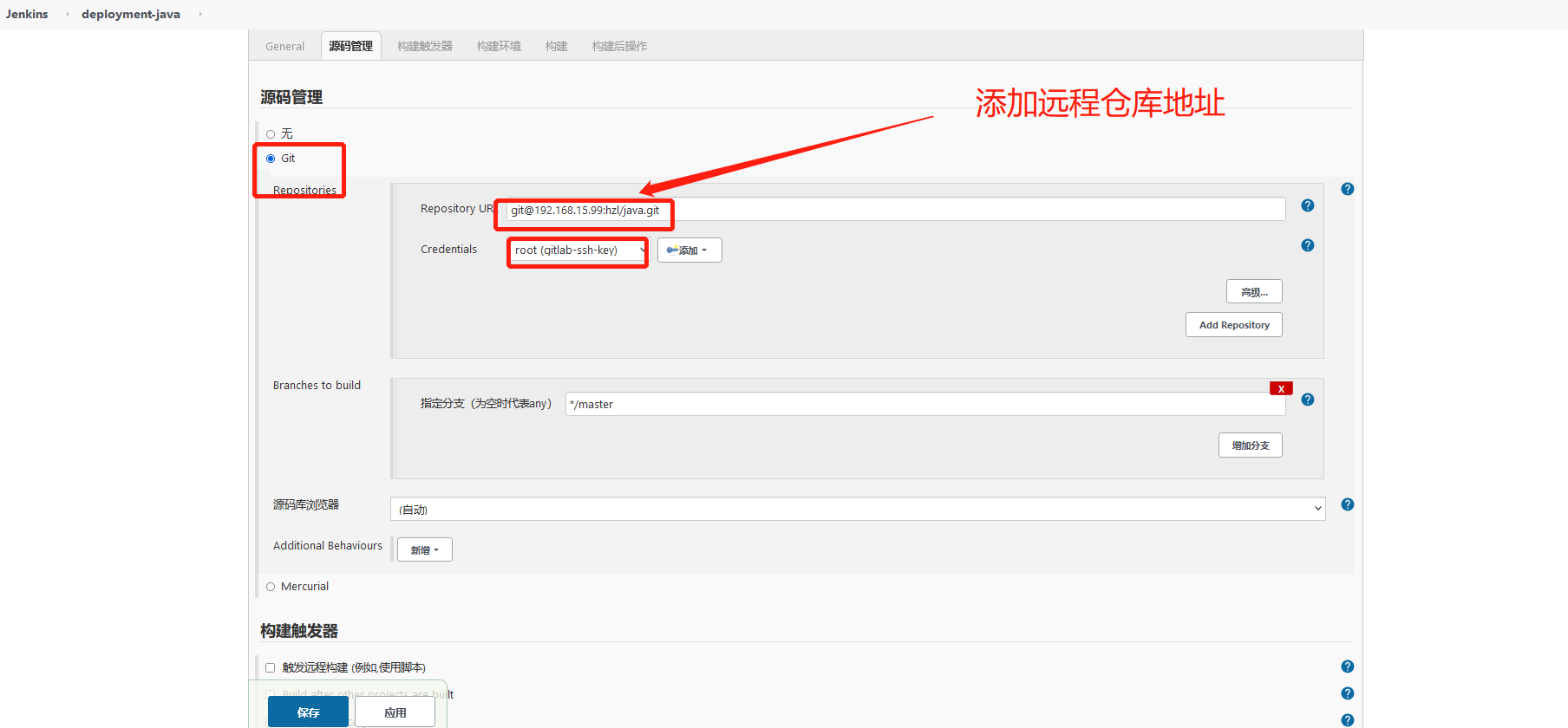Click the Add Repository button
Viewport: 1568px width, 728px height.
tap(1234, 324)
